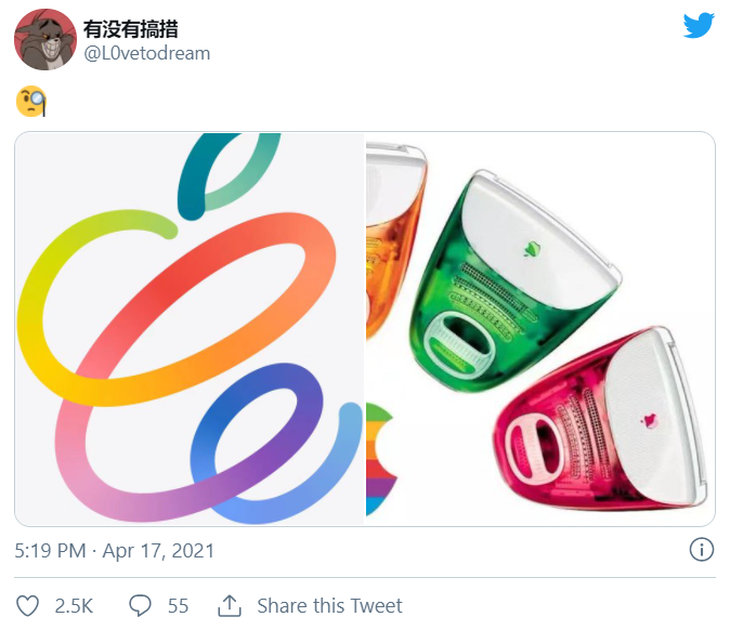Like the tweet with the heart icon
This screenshot has width=730, height=630.
pos(27,606)
